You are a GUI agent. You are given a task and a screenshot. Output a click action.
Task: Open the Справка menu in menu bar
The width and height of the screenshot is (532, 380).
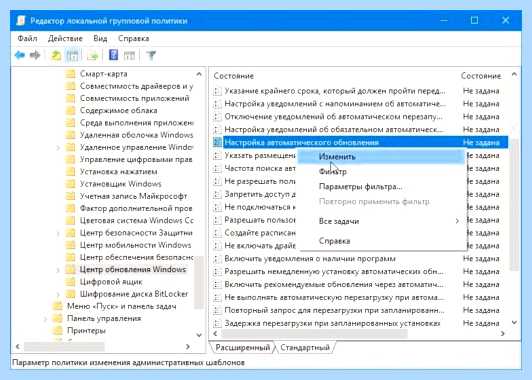click(x=134, y=38)
